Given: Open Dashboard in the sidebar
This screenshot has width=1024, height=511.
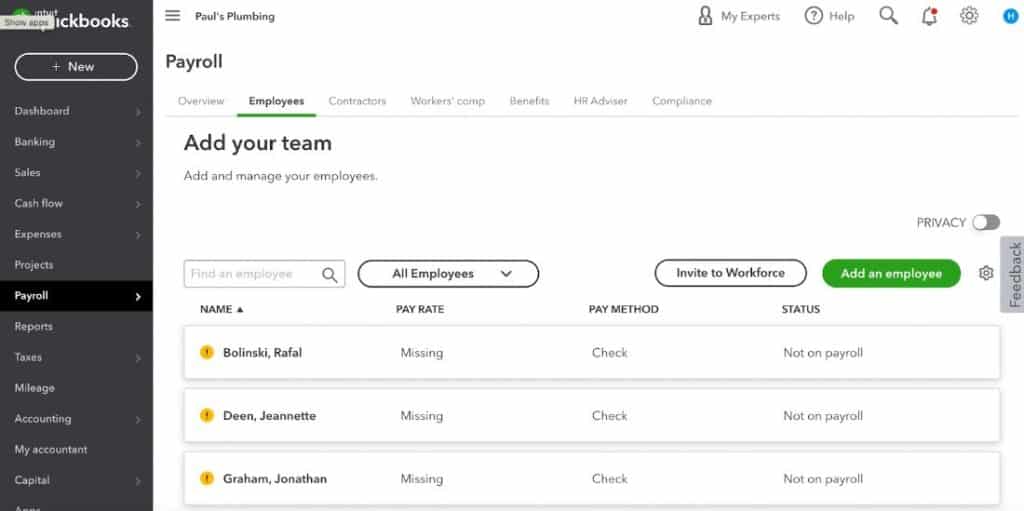Looking at the screenshot, I should tap(42, 111).
